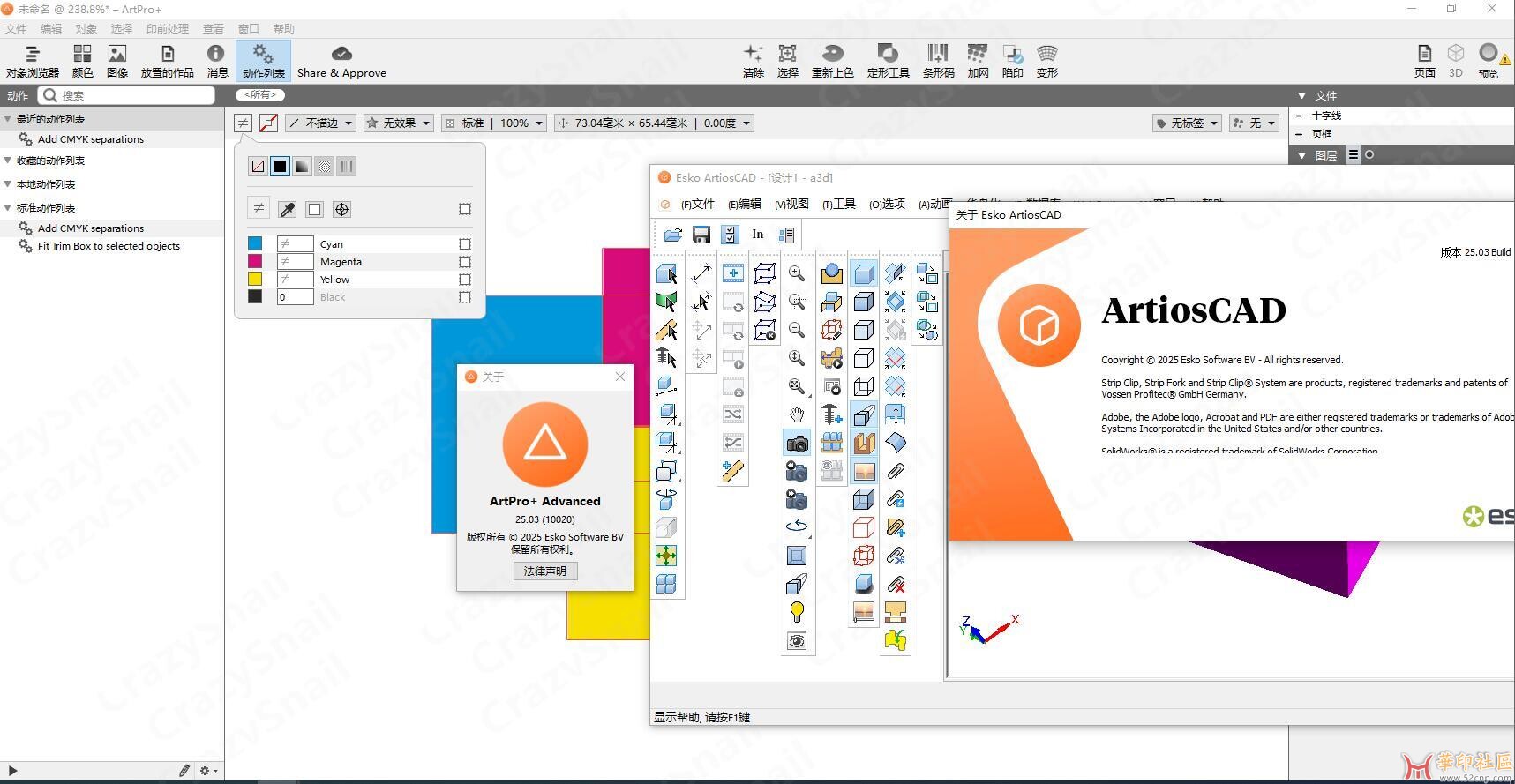Open Share & Approve
This screenshot has width=1515, height=784.
point(341,61)
